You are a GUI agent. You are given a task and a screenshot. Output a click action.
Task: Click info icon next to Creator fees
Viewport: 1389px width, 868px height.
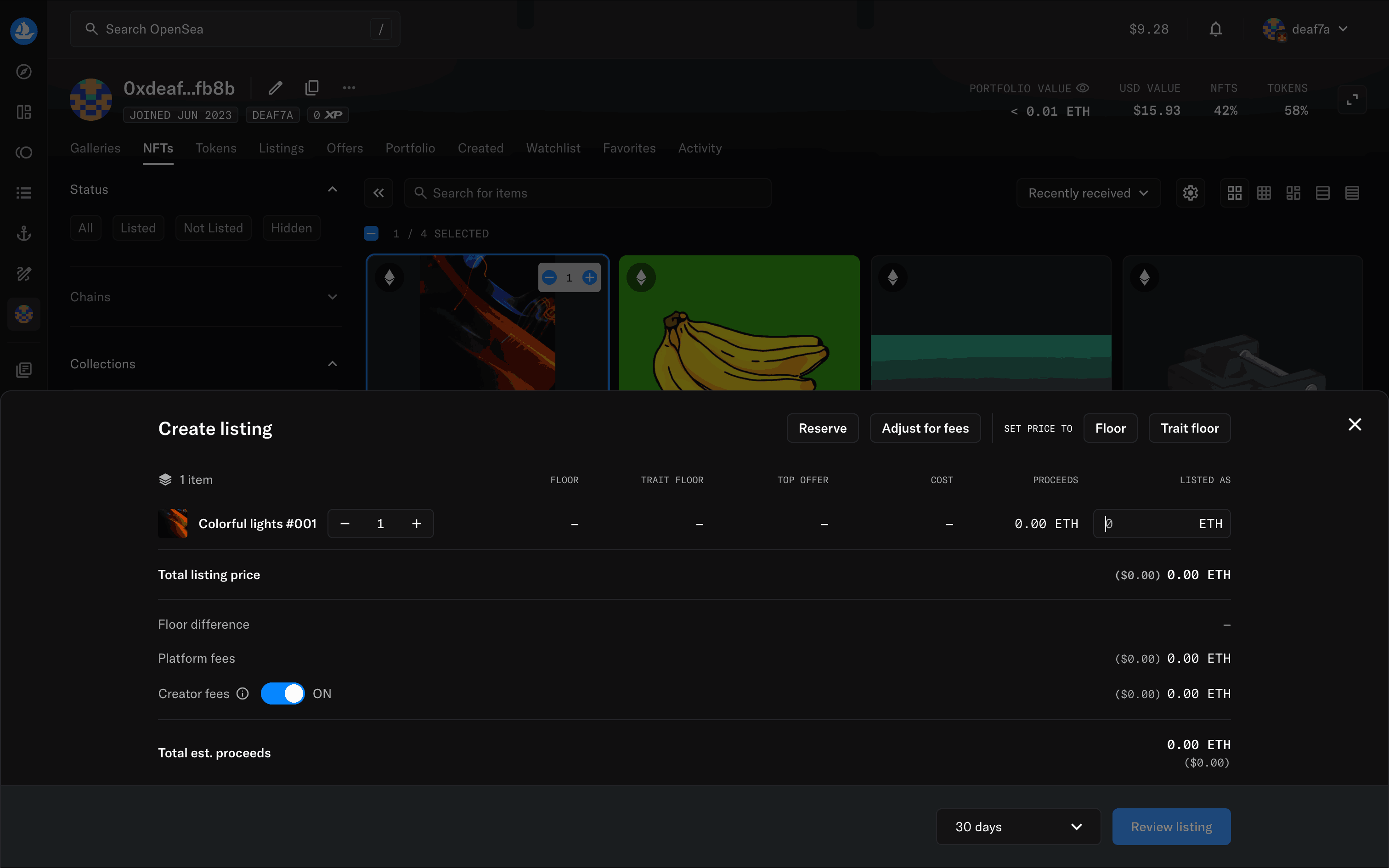(243, 693)
